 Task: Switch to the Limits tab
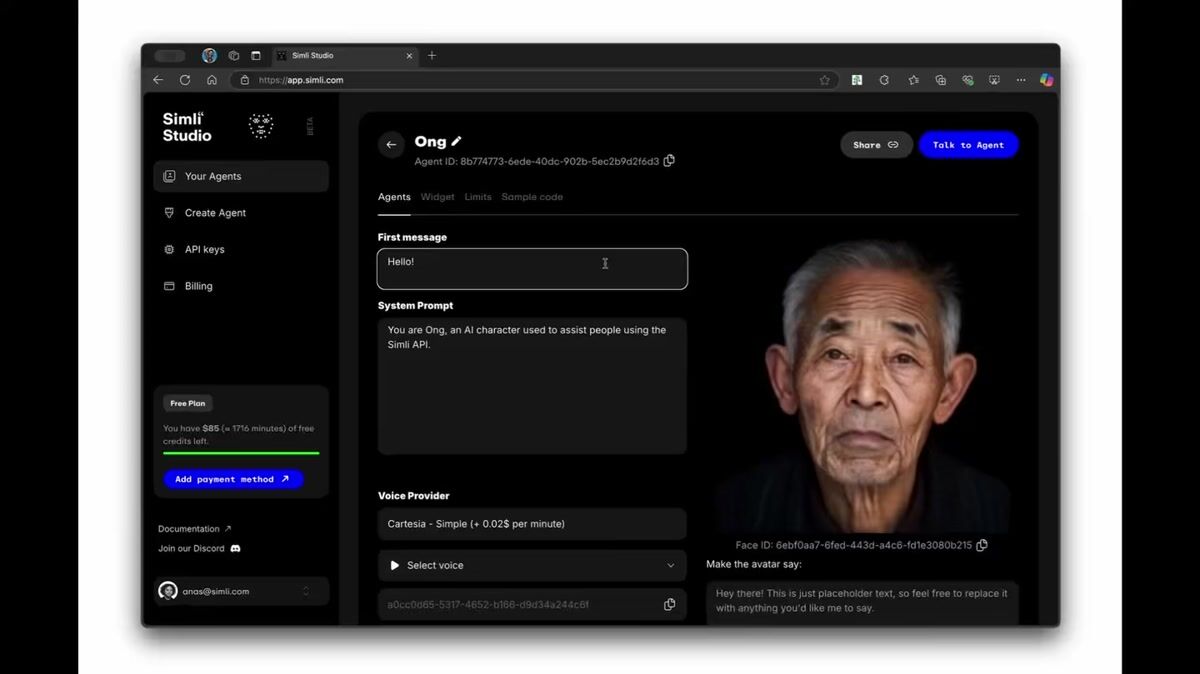pos(478,197)
